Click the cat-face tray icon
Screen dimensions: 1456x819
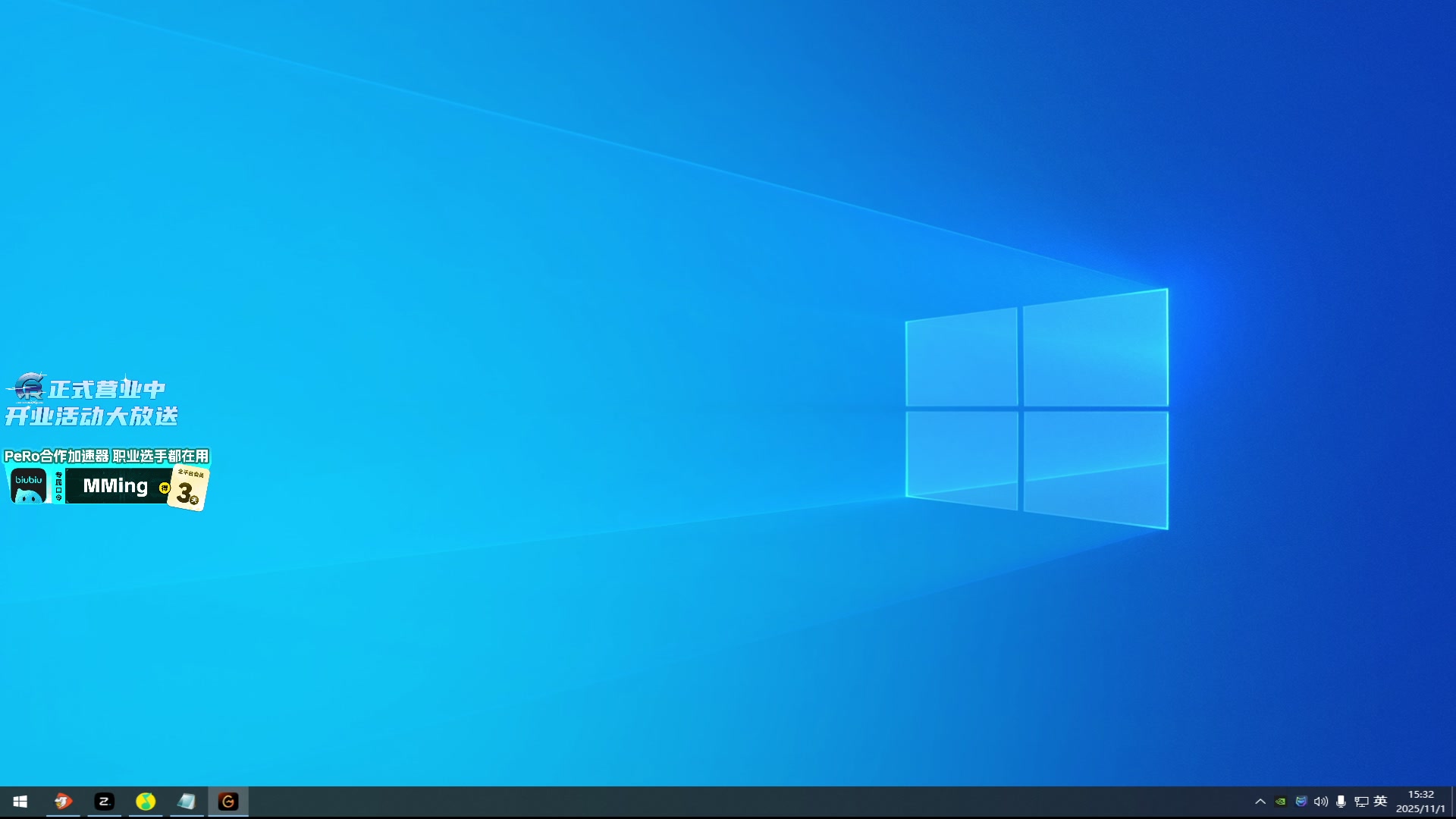(x=1301, y=802)
